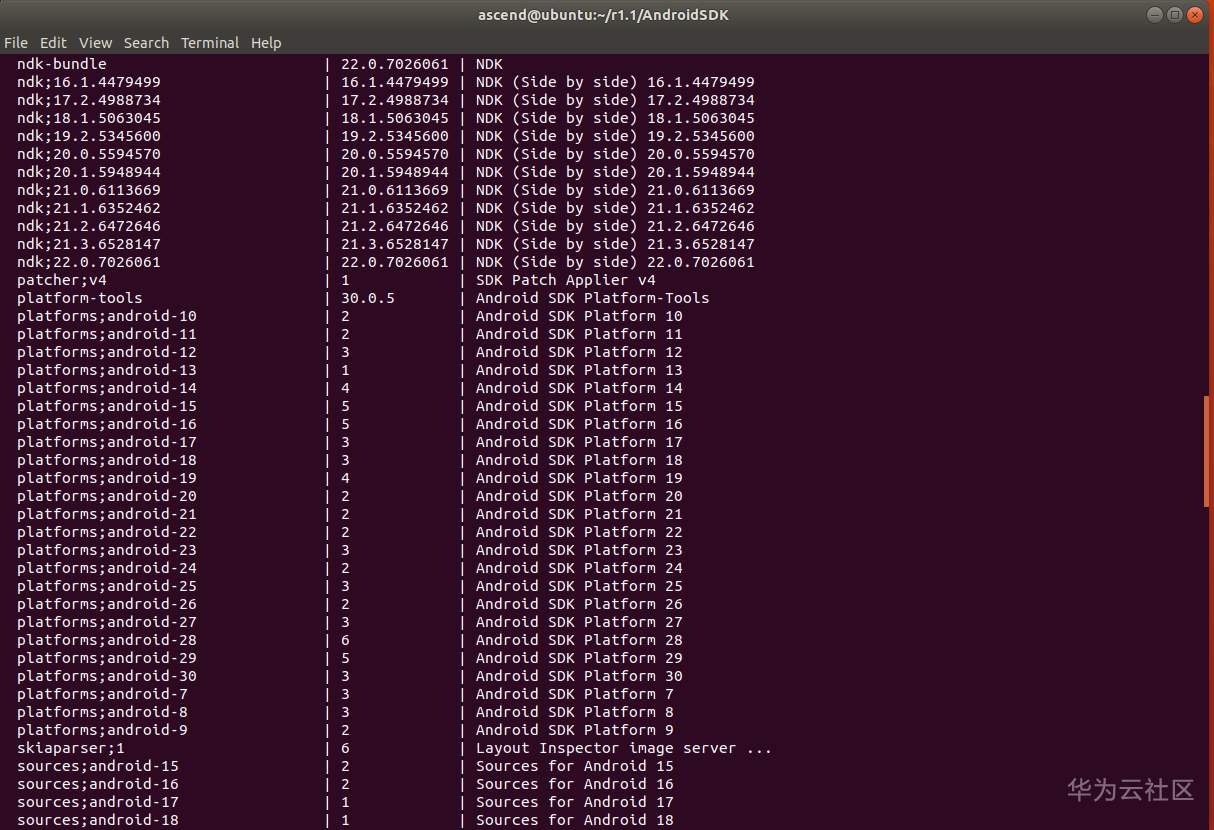Click the ndk;21.3.6528147 package entry
Image resolution: width=1214 pixels, height=830 pixels.
click(89, 244)
